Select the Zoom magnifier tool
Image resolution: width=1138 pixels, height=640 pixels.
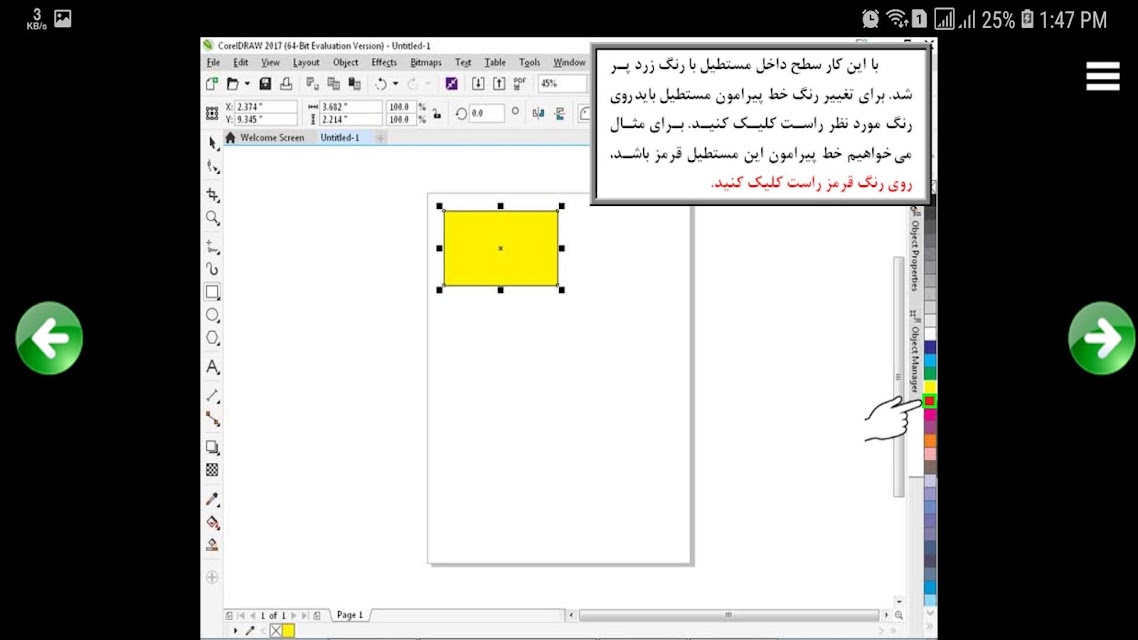213,218
